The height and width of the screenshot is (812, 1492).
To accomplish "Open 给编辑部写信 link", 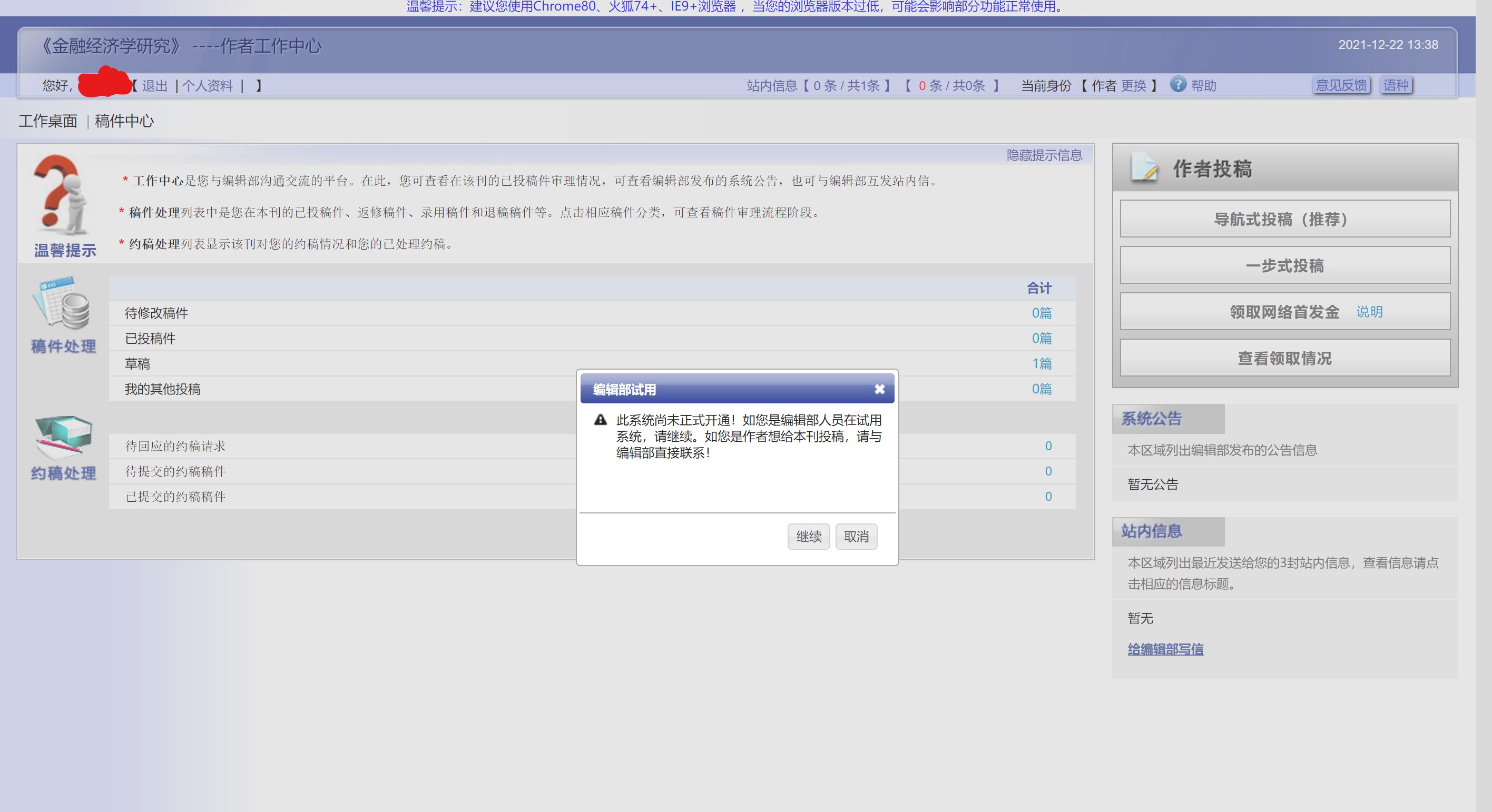I will point(1165,649).
